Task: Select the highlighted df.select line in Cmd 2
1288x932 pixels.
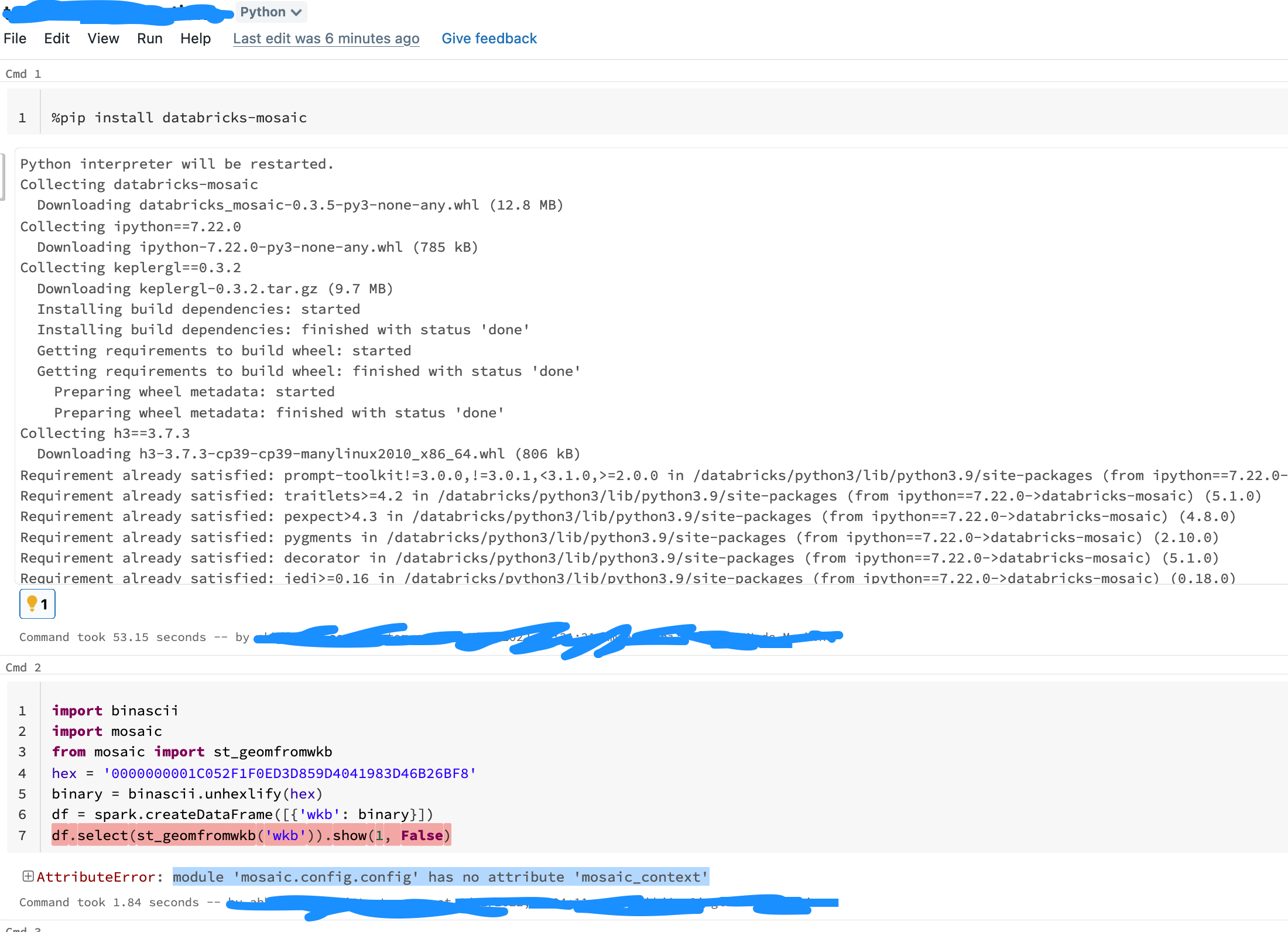Action: [251, 835]
